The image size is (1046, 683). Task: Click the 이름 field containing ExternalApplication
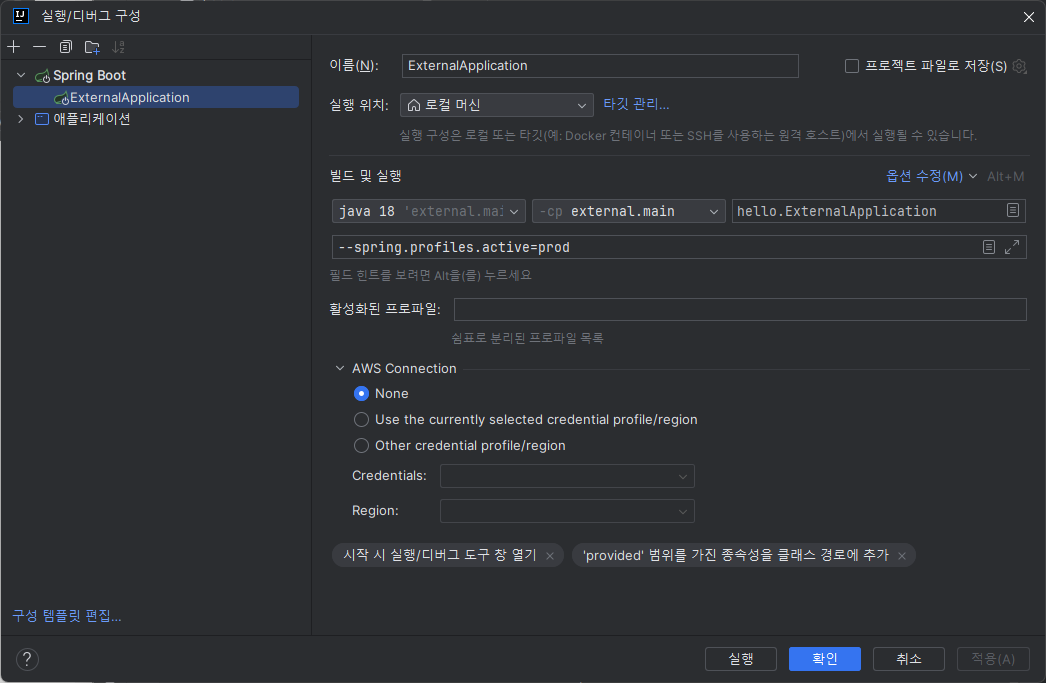click(600, 65)
